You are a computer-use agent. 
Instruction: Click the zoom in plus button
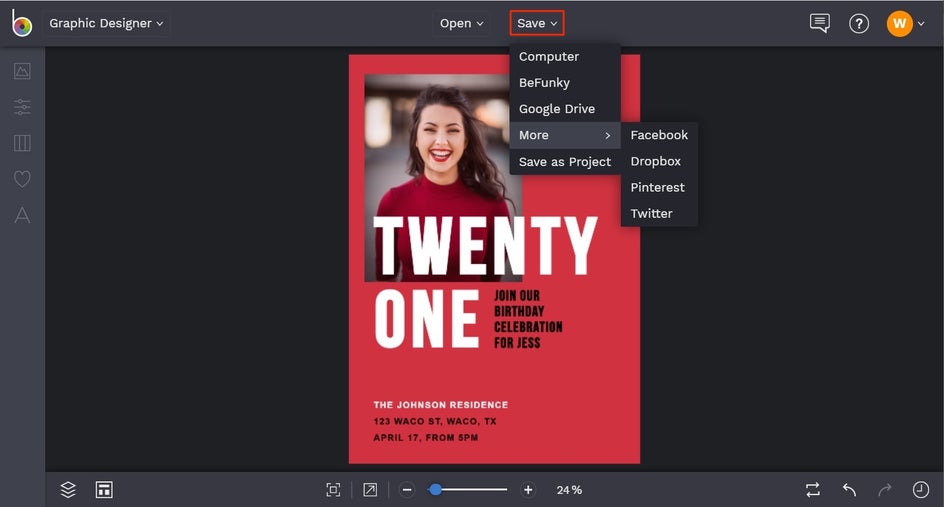coord(528,490)
